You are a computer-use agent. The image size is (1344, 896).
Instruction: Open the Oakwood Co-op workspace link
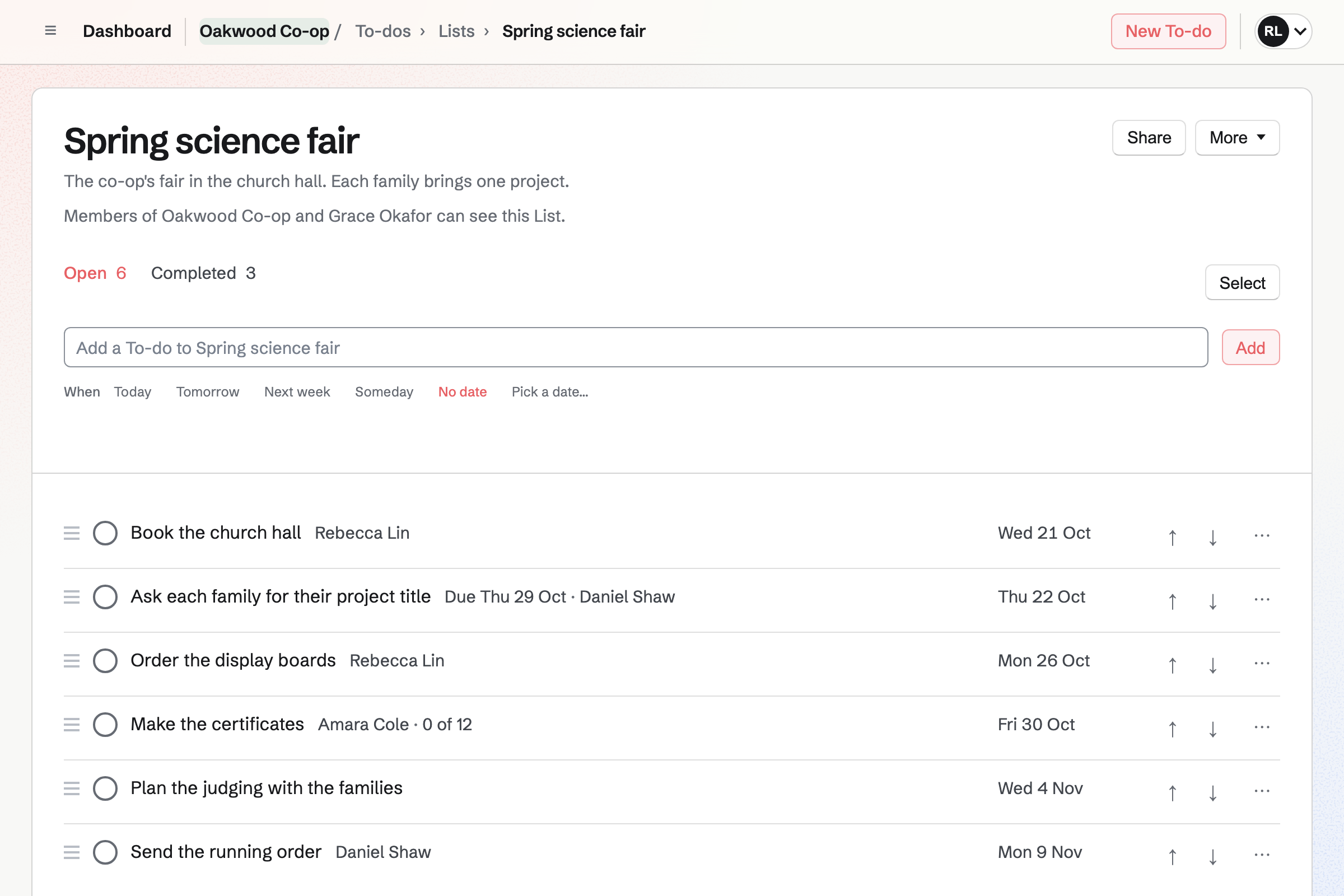[x=264, y=31]
